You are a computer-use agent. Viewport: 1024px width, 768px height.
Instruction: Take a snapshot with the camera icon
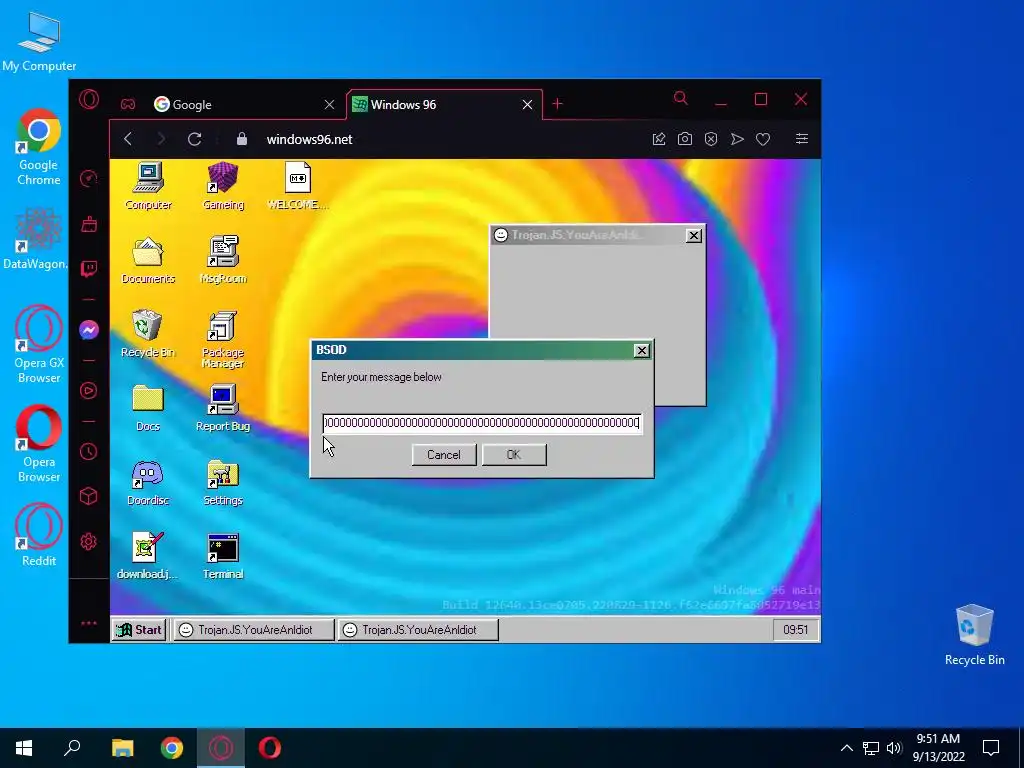tap(684, 139)
